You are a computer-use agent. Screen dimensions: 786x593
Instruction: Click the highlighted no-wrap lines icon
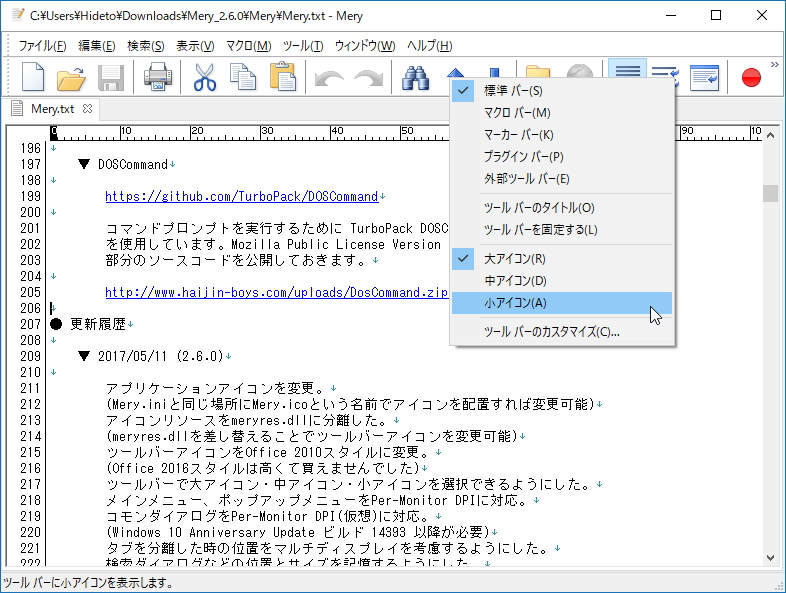click(627, 70)
